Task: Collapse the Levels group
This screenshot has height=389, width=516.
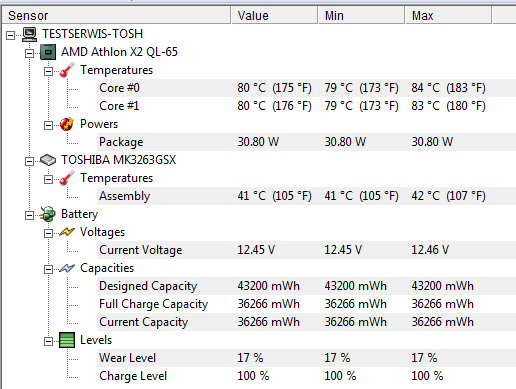Action: (48, 341)
